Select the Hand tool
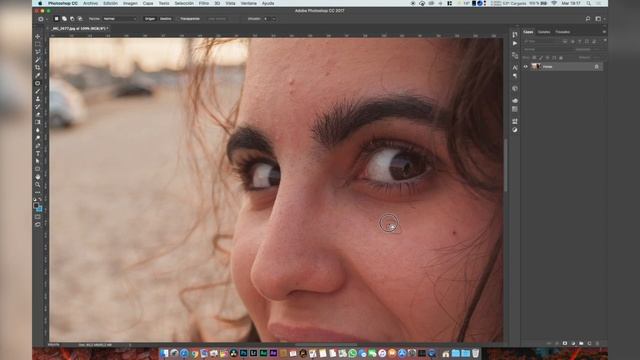The image size is (640, 360). click(38, 177)
